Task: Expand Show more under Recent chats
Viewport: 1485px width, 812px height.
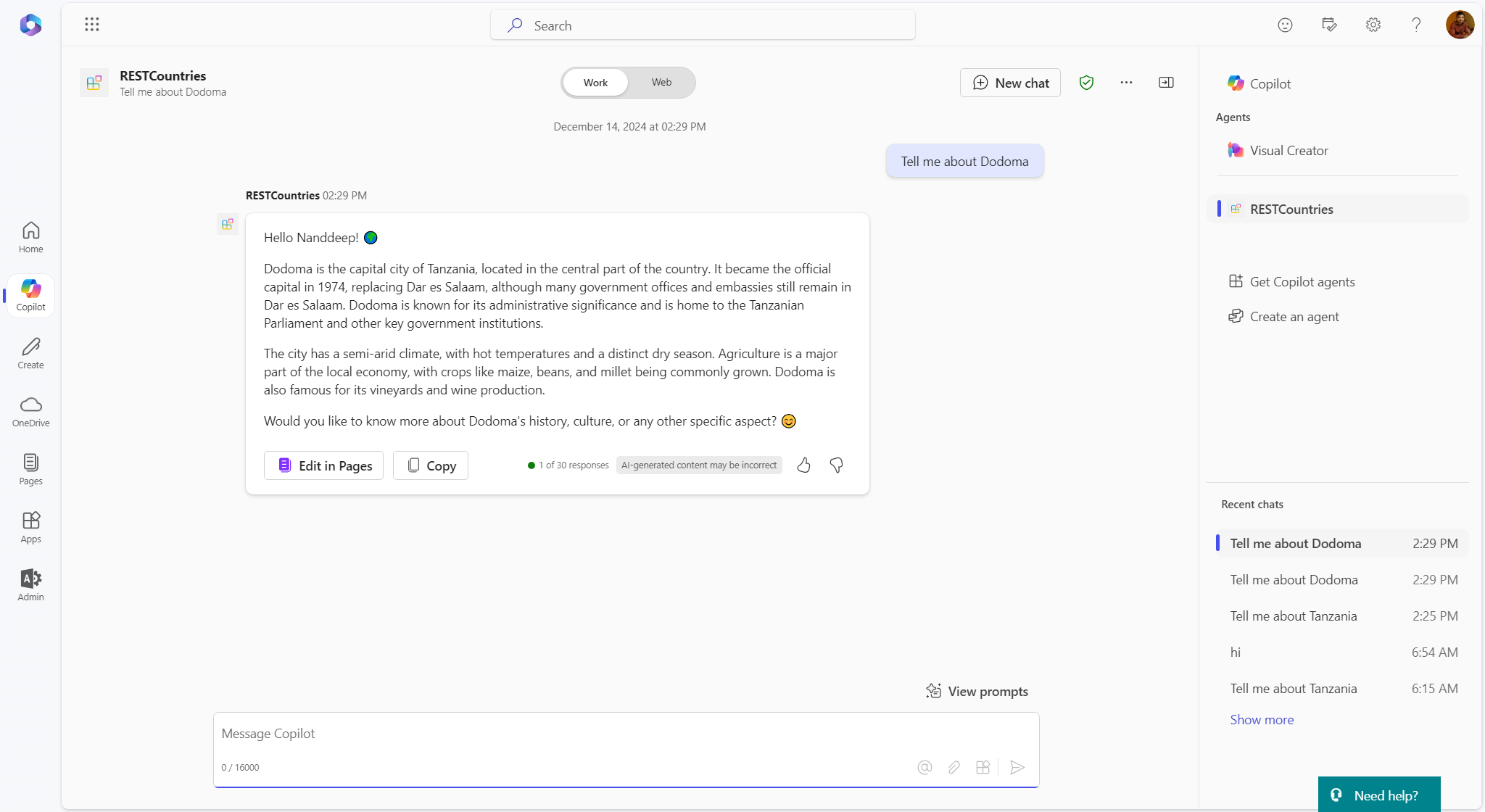Action: point(1261,719)
